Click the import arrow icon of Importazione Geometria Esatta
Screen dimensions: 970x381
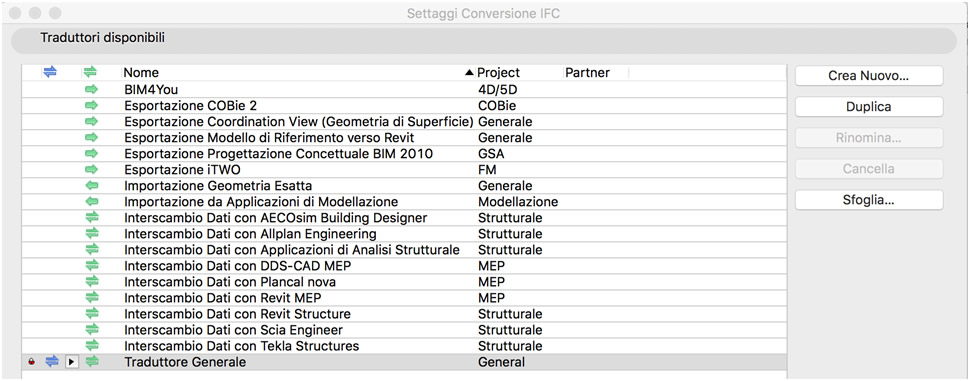point(92,186)
